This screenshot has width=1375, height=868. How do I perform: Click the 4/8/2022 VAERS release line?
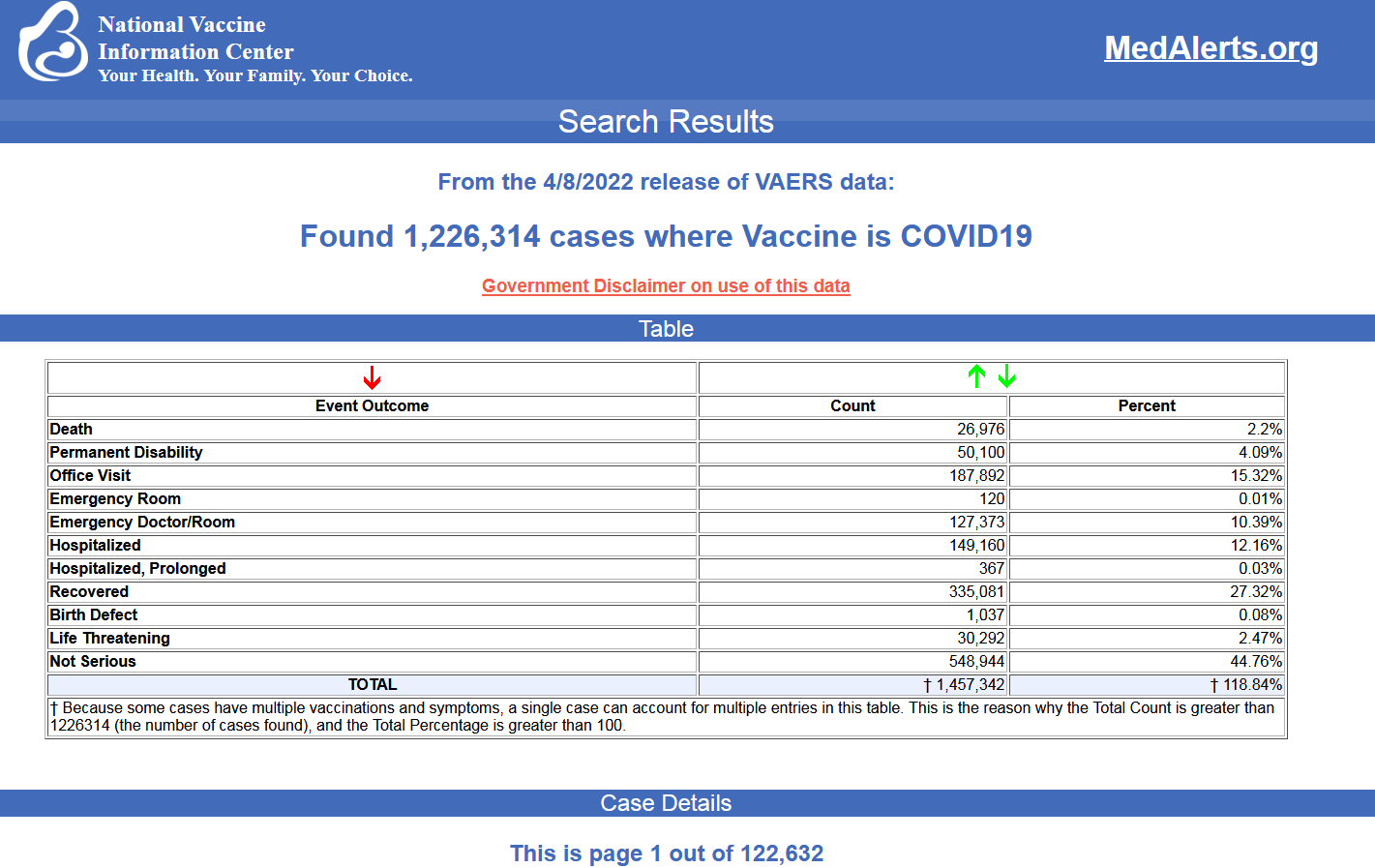[666, 182]
